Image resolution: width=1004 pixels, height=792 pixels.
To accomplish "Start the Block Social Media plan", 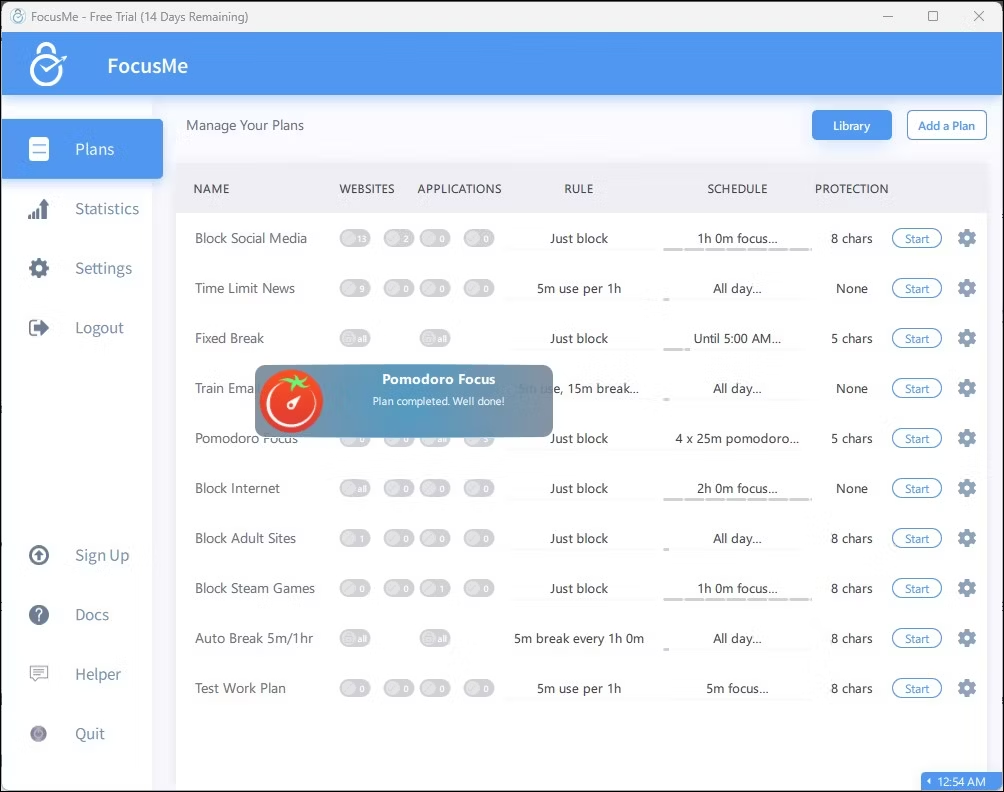I will tap(917, 238).
